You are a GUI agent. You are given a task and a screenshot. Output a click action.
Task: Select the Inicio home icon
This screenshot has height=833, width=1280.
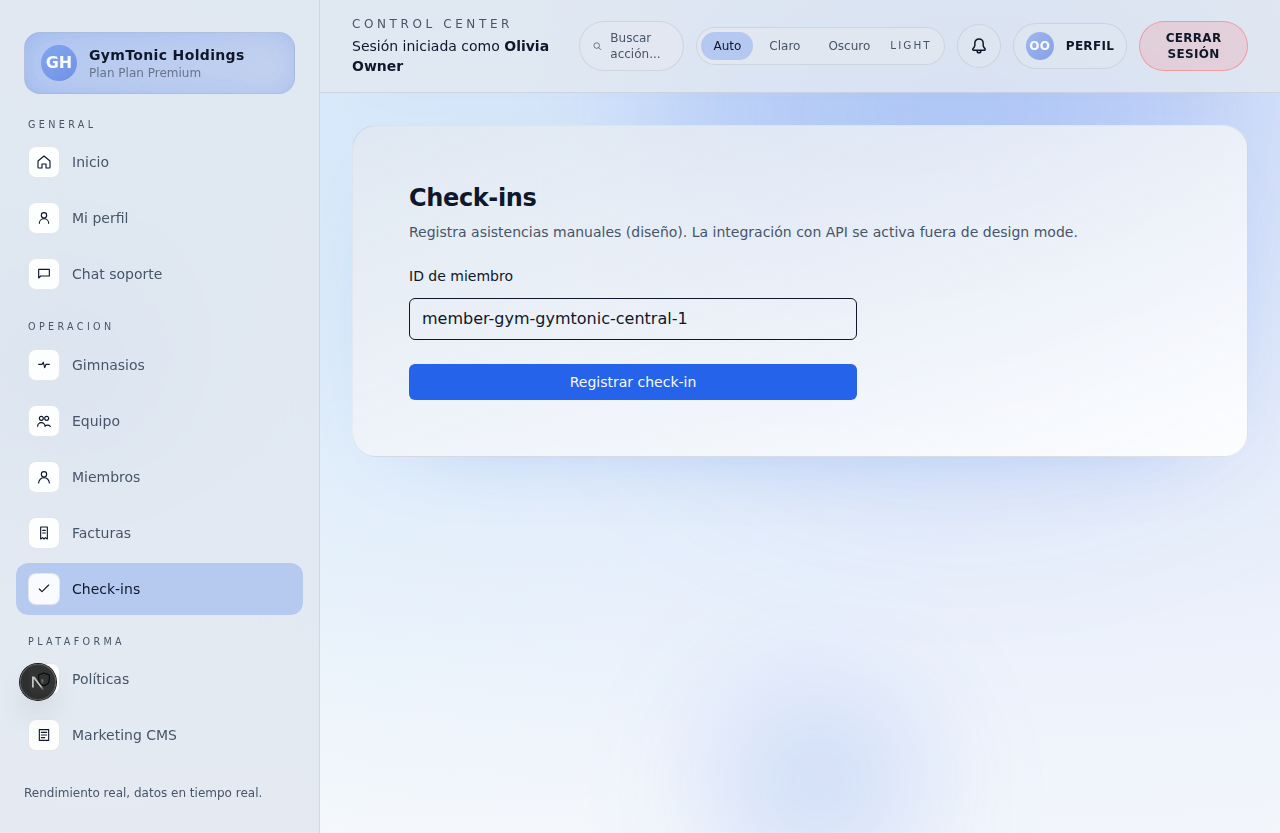tap(44, 161)
